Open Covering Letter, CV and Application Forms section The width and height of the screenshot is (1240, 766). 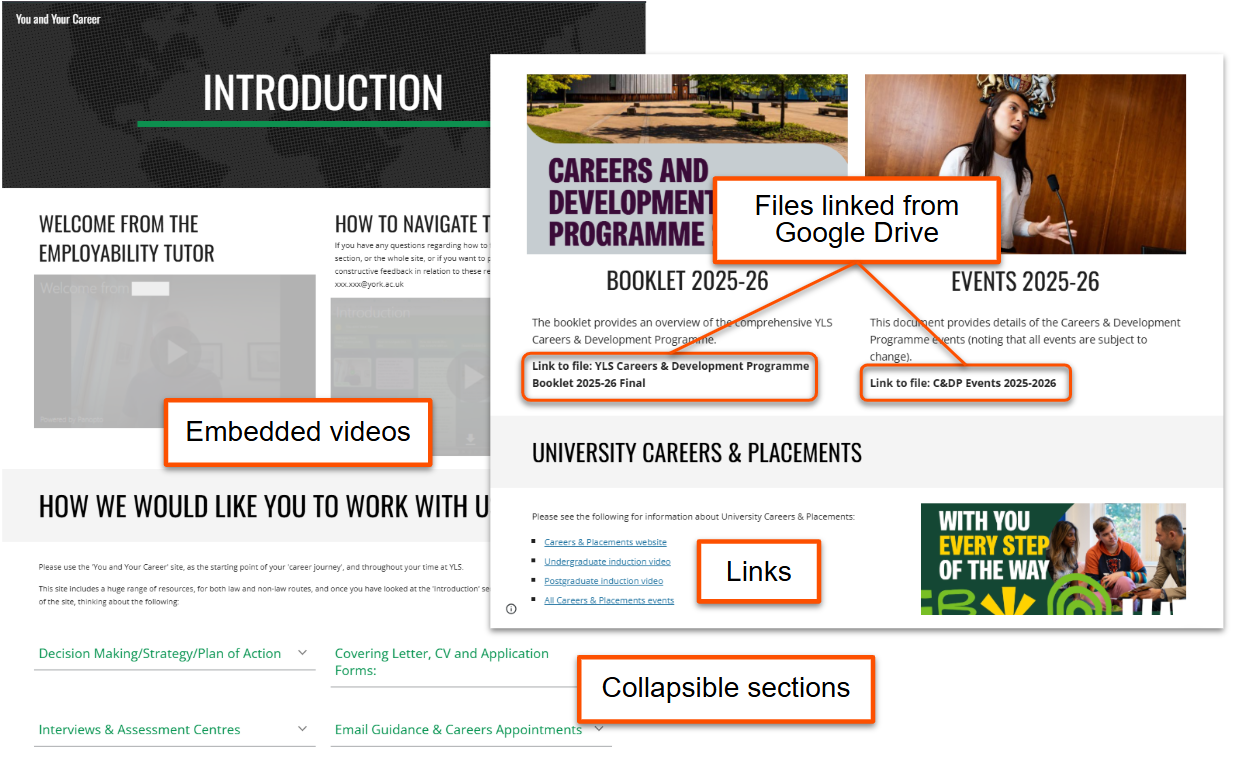pos(441,661)
